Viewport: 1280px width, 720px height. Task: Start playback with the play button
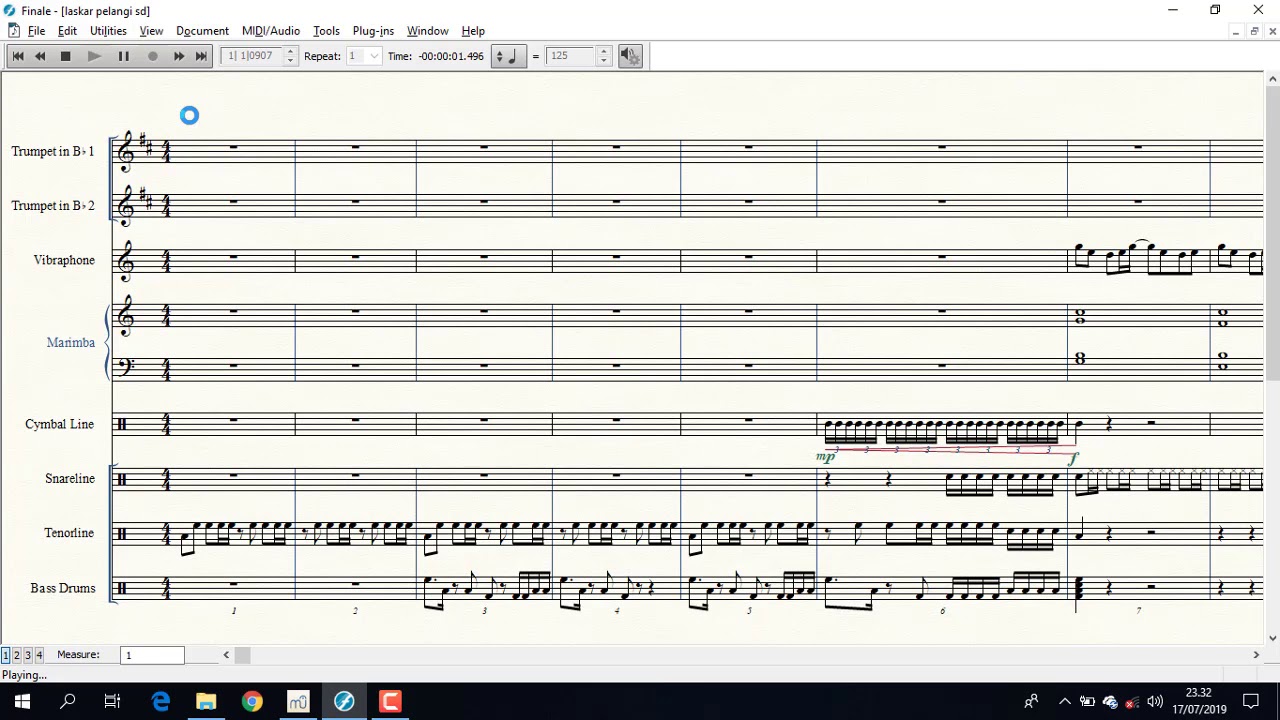[94, 56]
